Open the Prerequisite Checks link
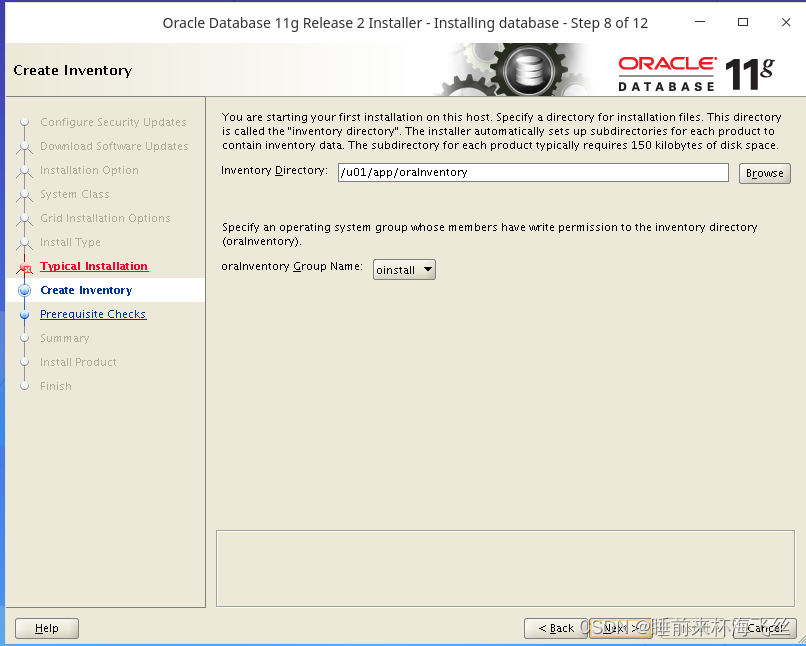This screenshot has height=646, width=806. click(93, 314)
